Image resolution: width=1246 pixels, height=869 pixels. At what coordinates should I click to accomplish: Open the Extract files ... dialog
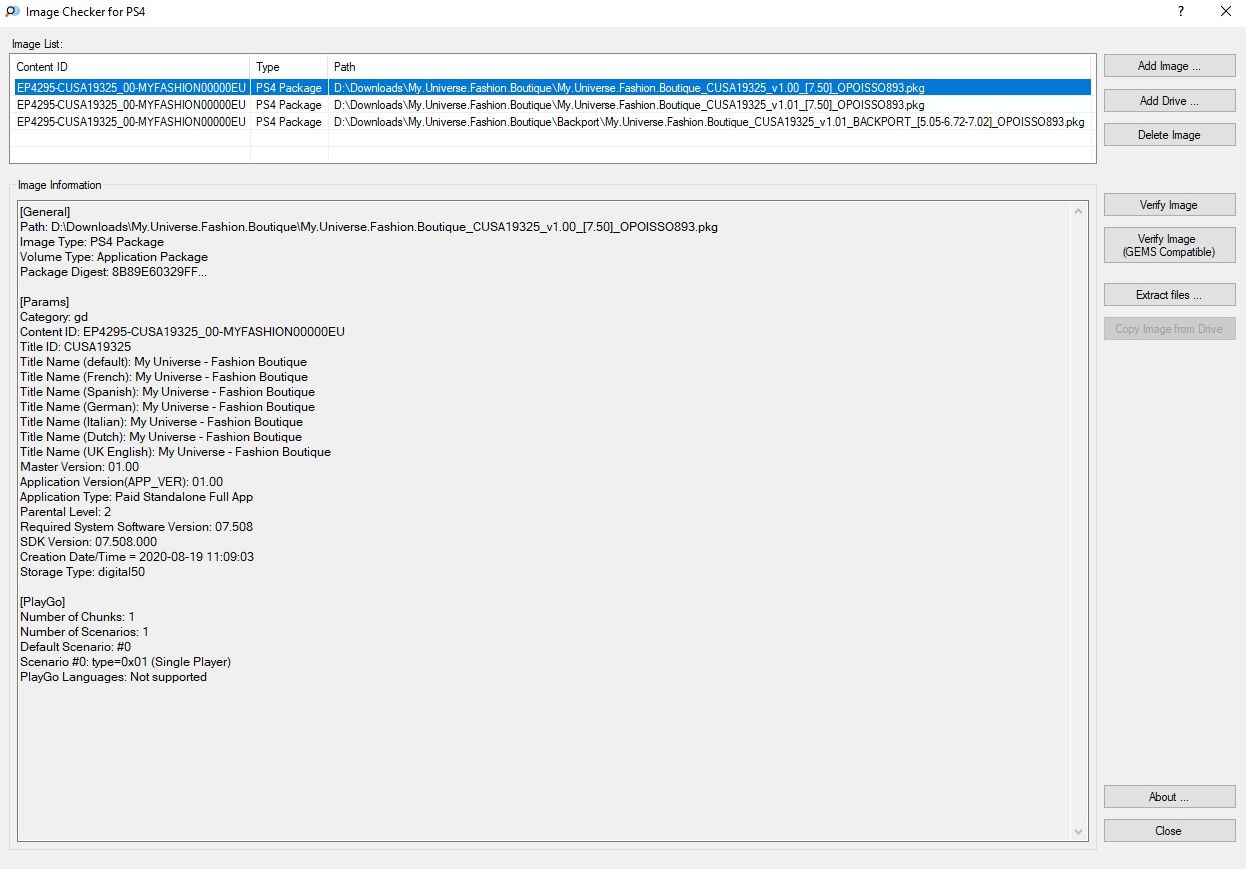pos(1169,295)
